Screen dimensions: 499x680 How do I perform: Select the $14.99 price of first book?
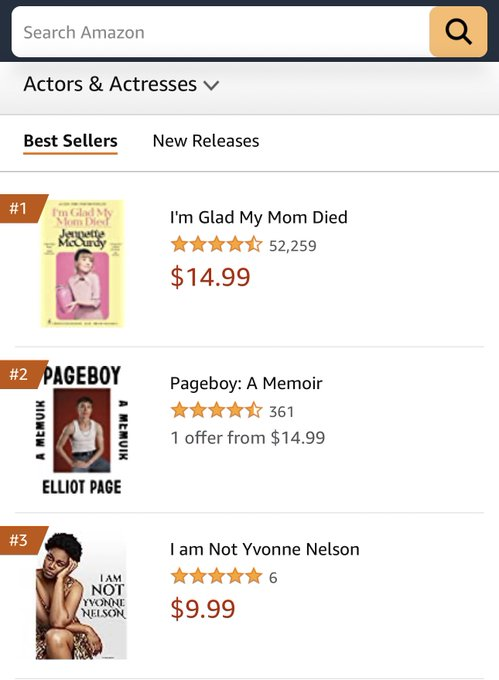point(210,277)
